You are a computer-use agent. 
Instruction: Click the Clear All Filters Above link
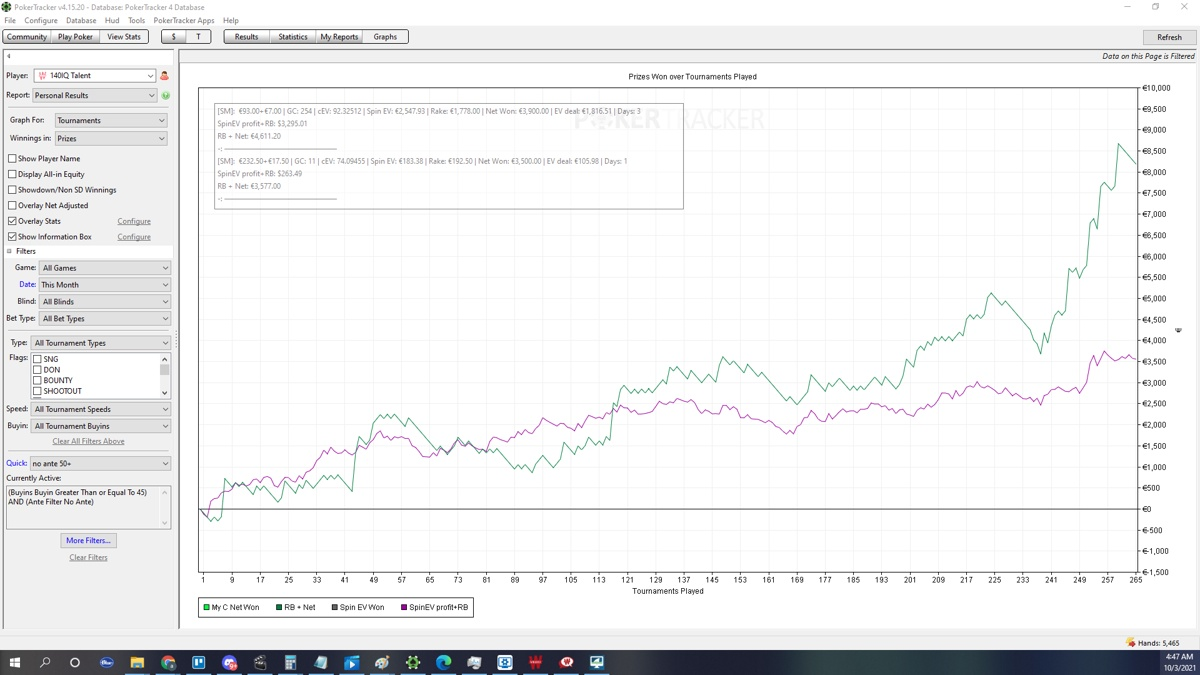[88, 441]
